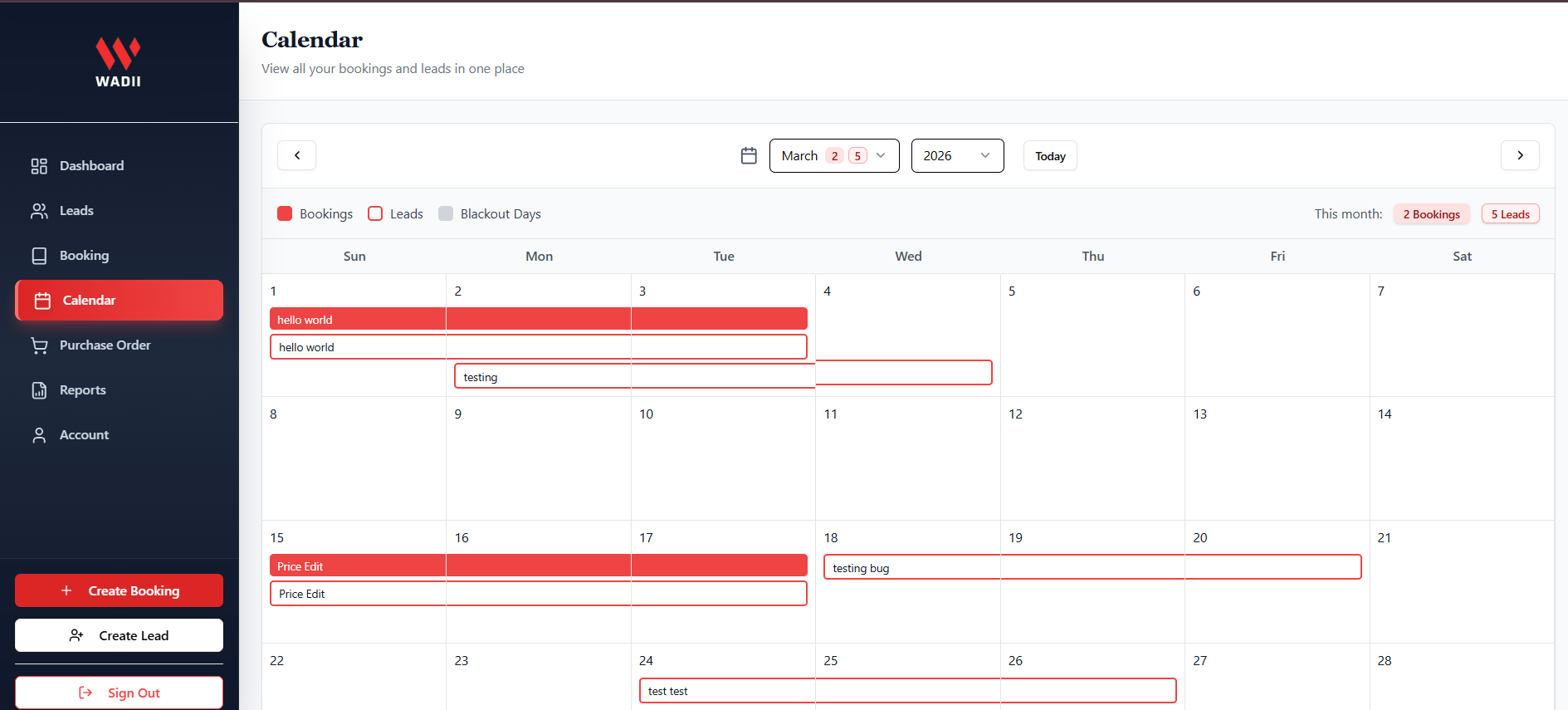Open 'testing' lead starting March 2
1568x710 pixels.
(723, 375)
